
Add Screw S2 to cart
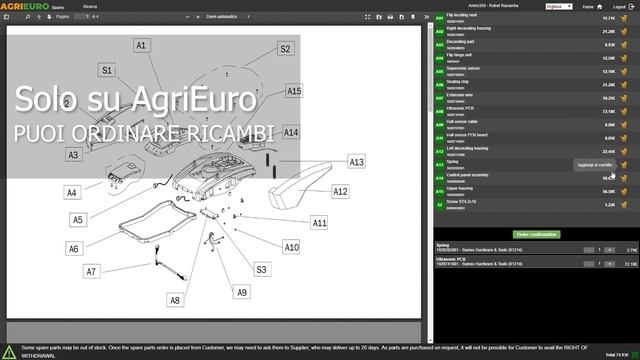624,205
